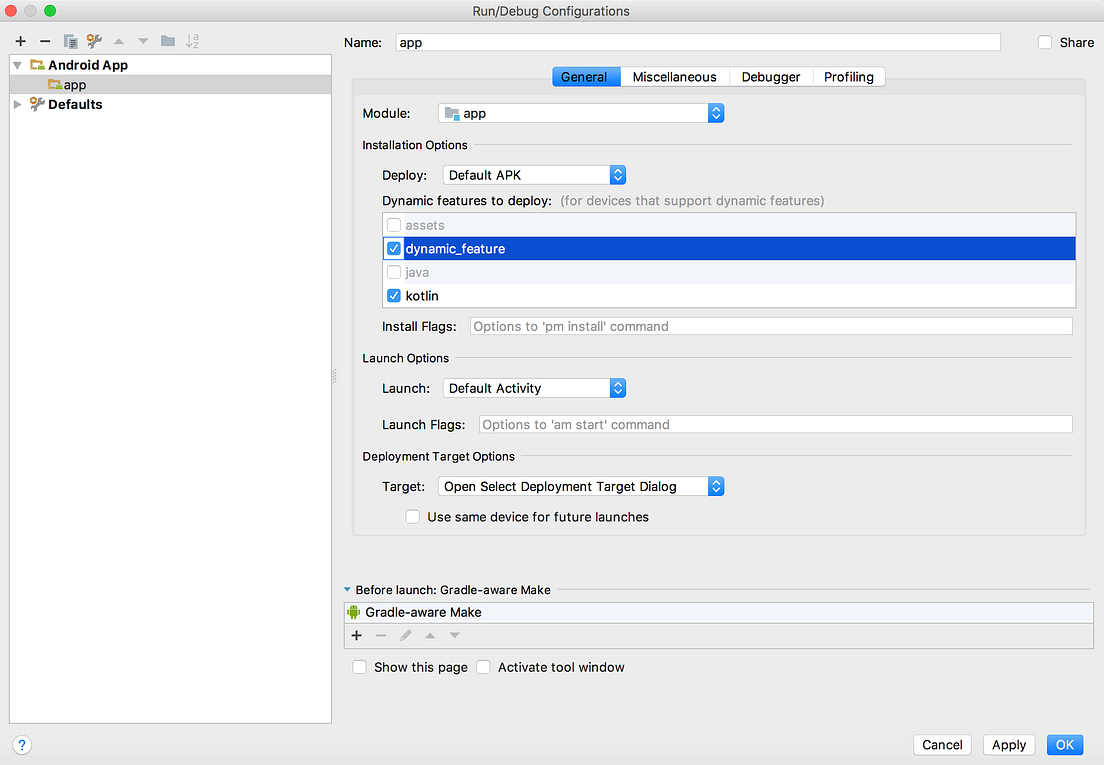Click the create folder icon in toolbar
1104x765 pixels.
(168, 42)
